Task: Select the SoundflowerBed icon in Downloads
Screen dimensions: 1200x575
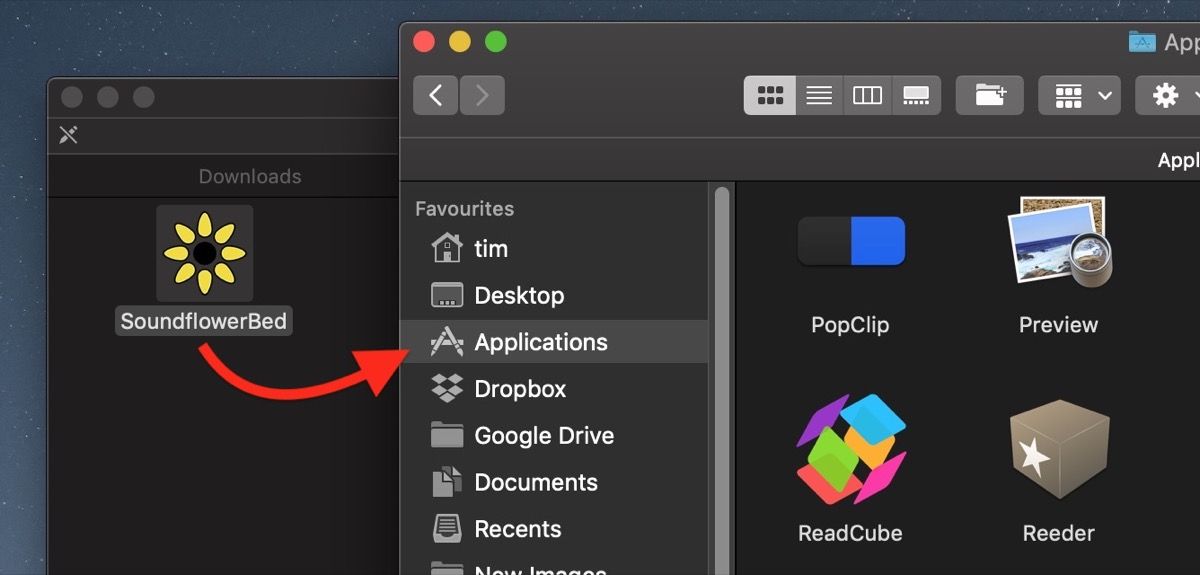Action: tap(204, 254)
